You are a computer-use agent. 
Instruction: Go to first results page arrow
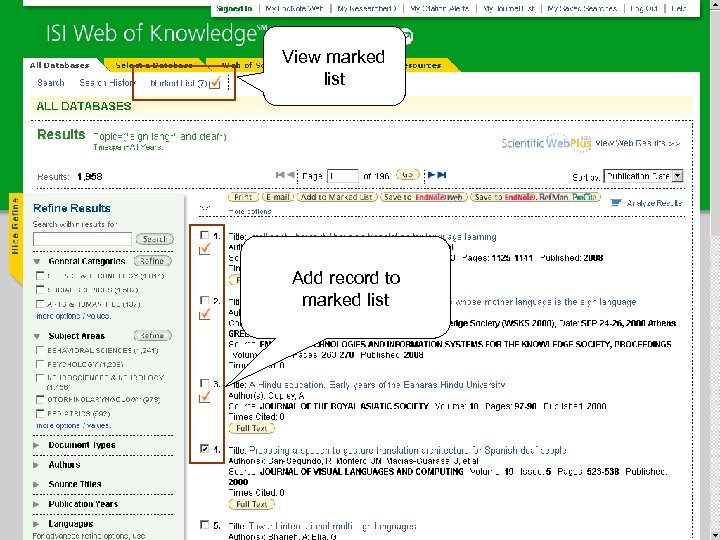280,175
